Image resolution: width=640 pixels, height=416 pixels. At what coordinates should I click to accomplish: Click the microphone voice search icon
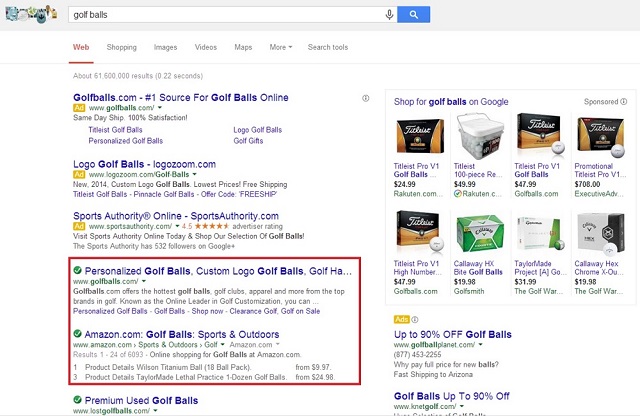[x=389, y=14]
